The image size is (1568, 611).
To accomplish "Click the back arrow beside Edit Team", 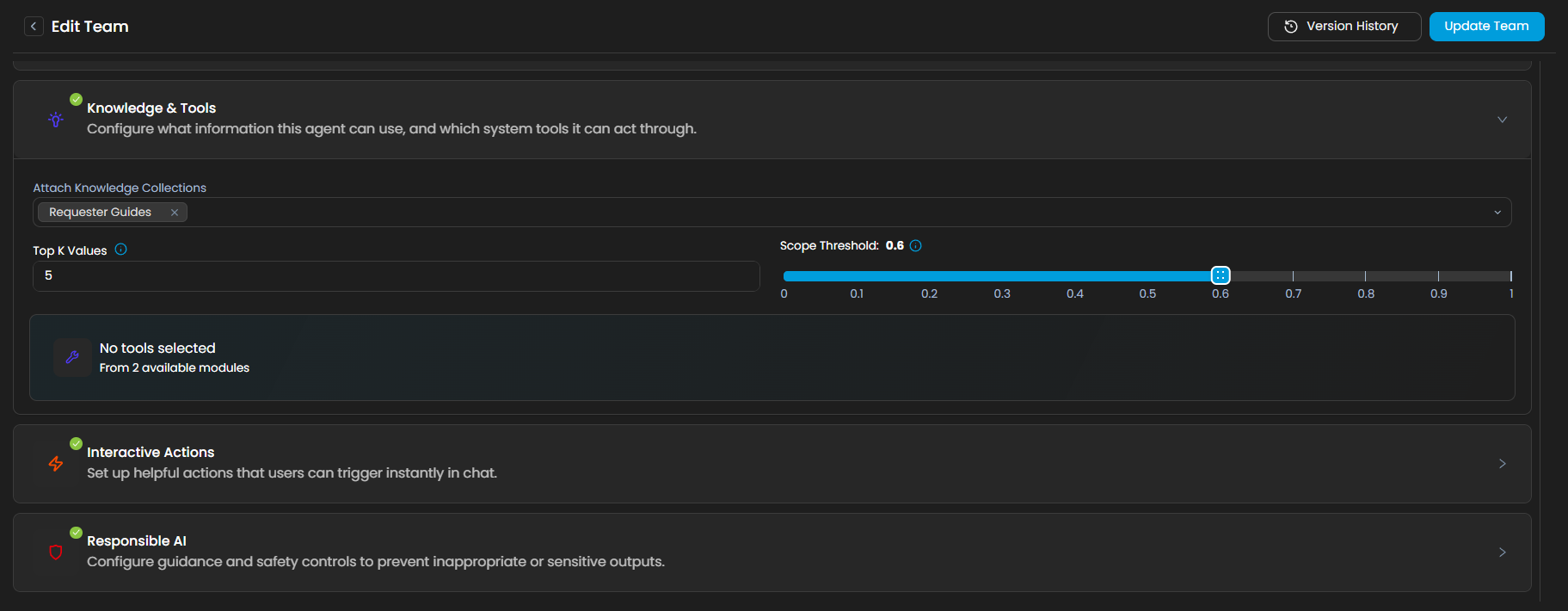I will [34, 27].
